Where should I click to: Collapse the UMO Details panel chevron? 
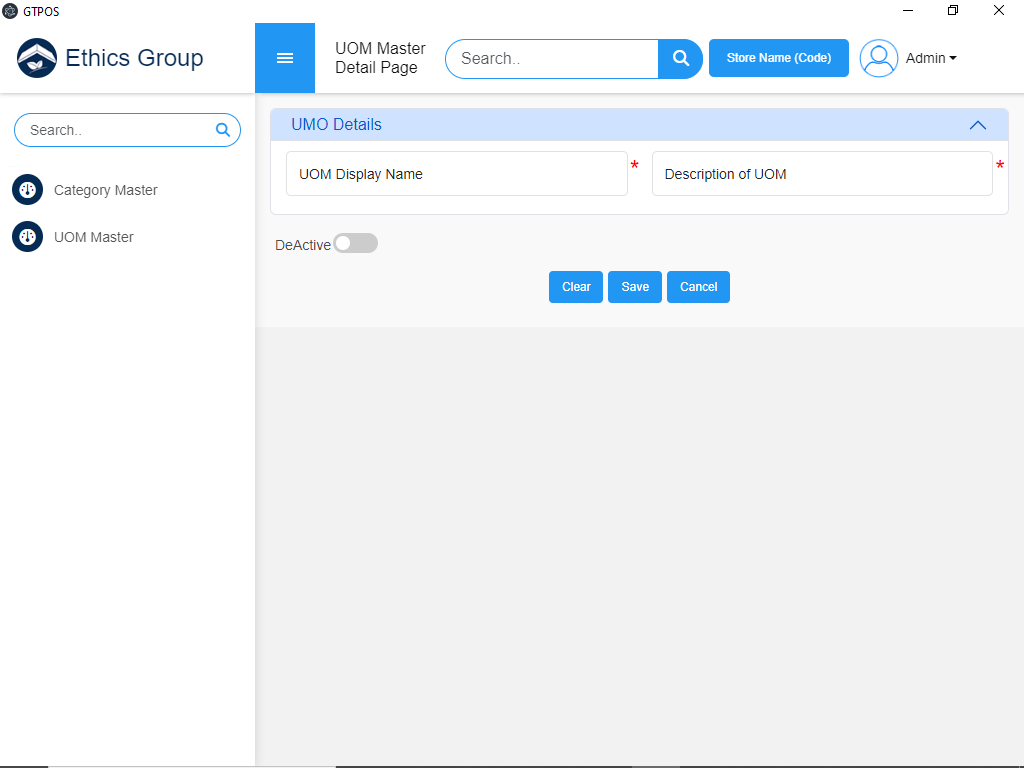(x=978, y=125)
